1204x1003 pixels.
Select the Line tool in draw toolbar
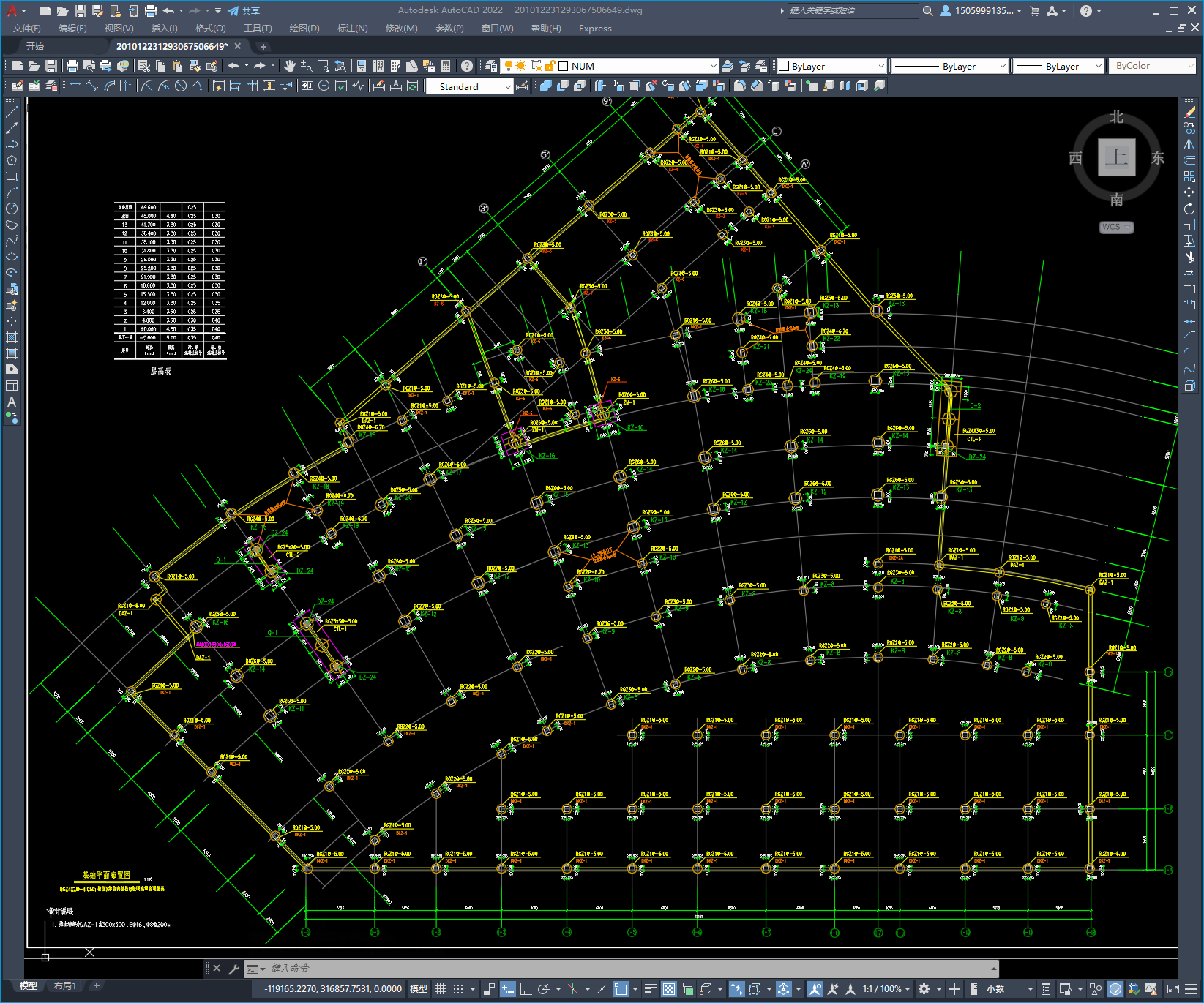click(12, 112)
